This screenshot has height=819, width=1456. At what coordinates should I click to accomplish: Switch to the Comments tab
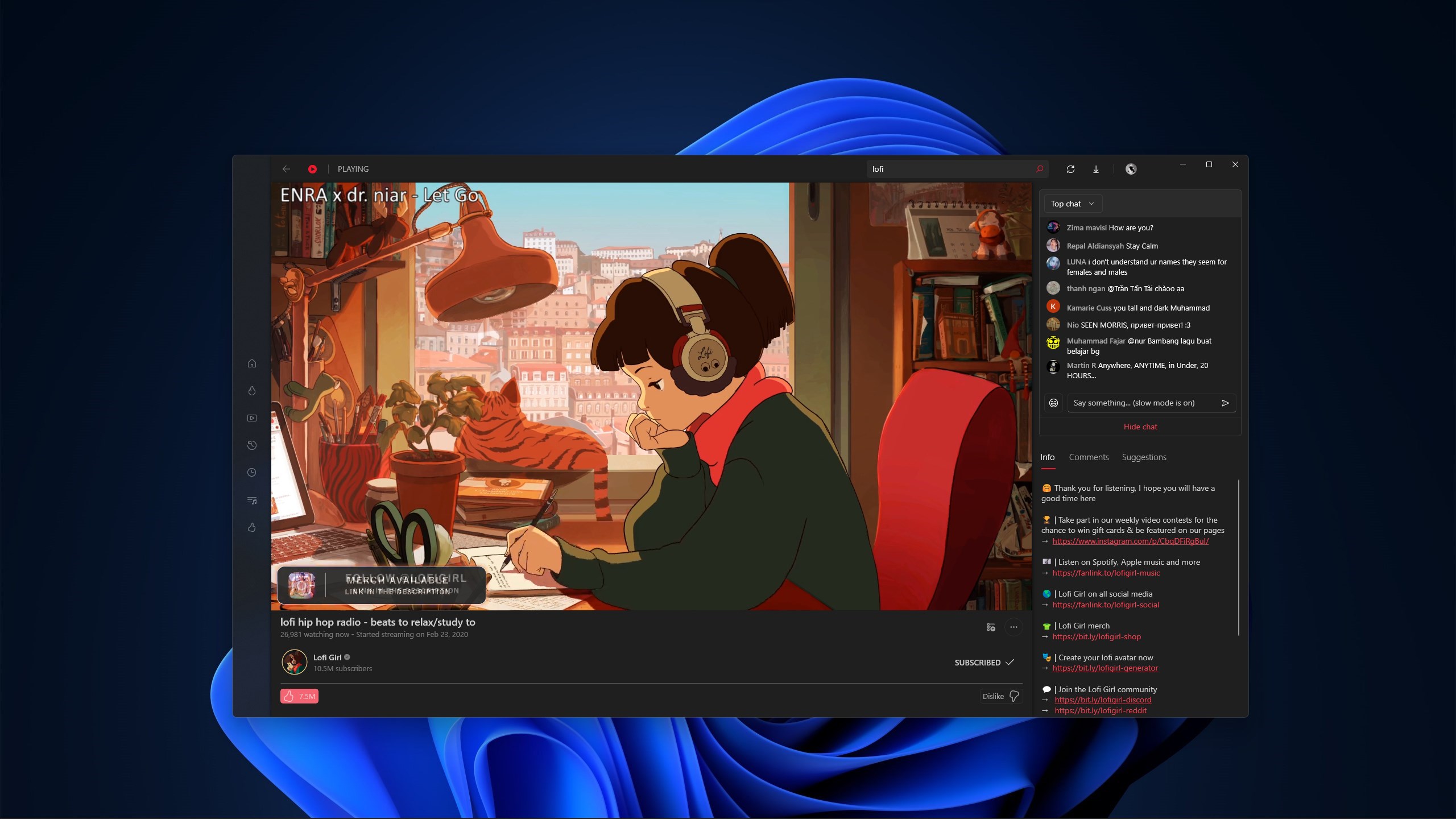pos(1089,457)
